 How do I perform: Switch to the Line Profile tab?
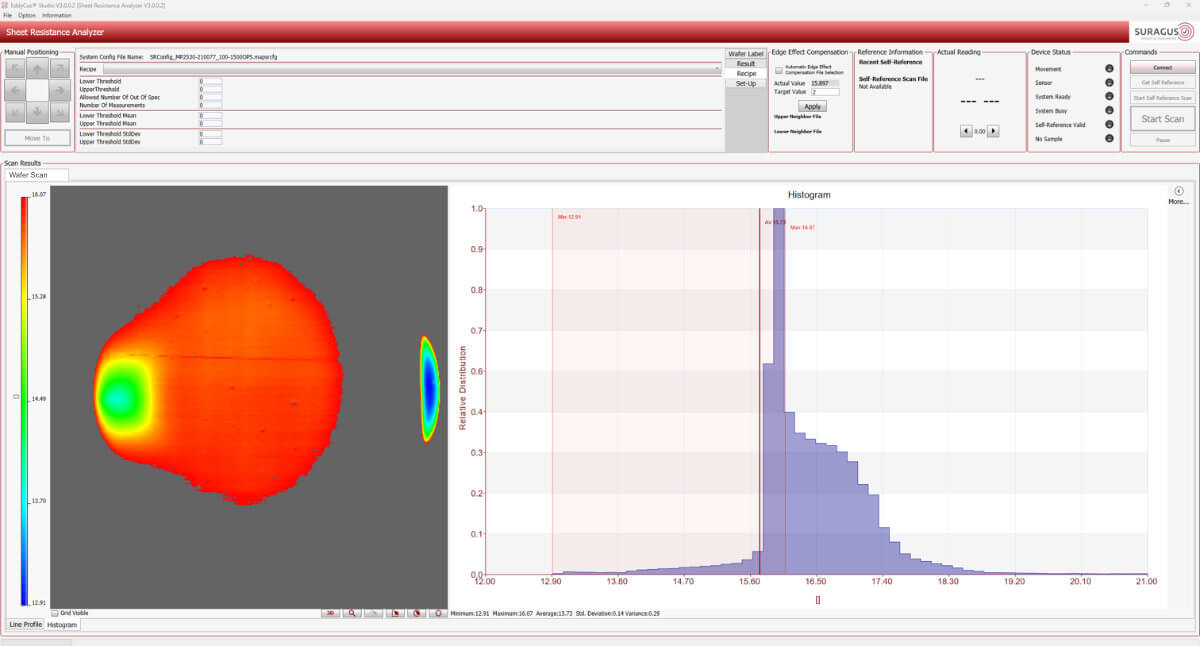click(x=27, y=624)
